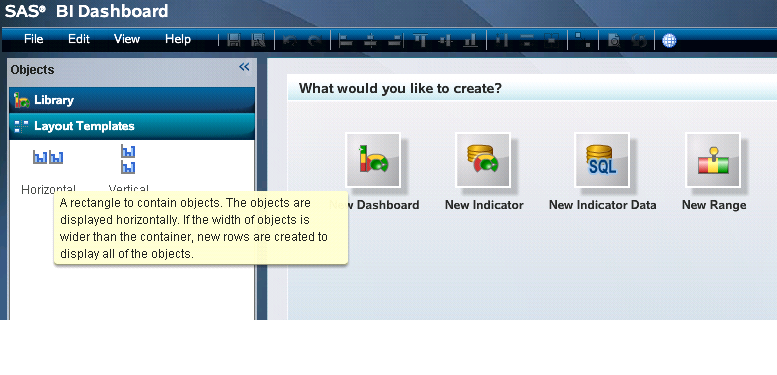Screen dimensions: 777x375
Task: Click the preview magnifier document icon
Action: point(614,41)
